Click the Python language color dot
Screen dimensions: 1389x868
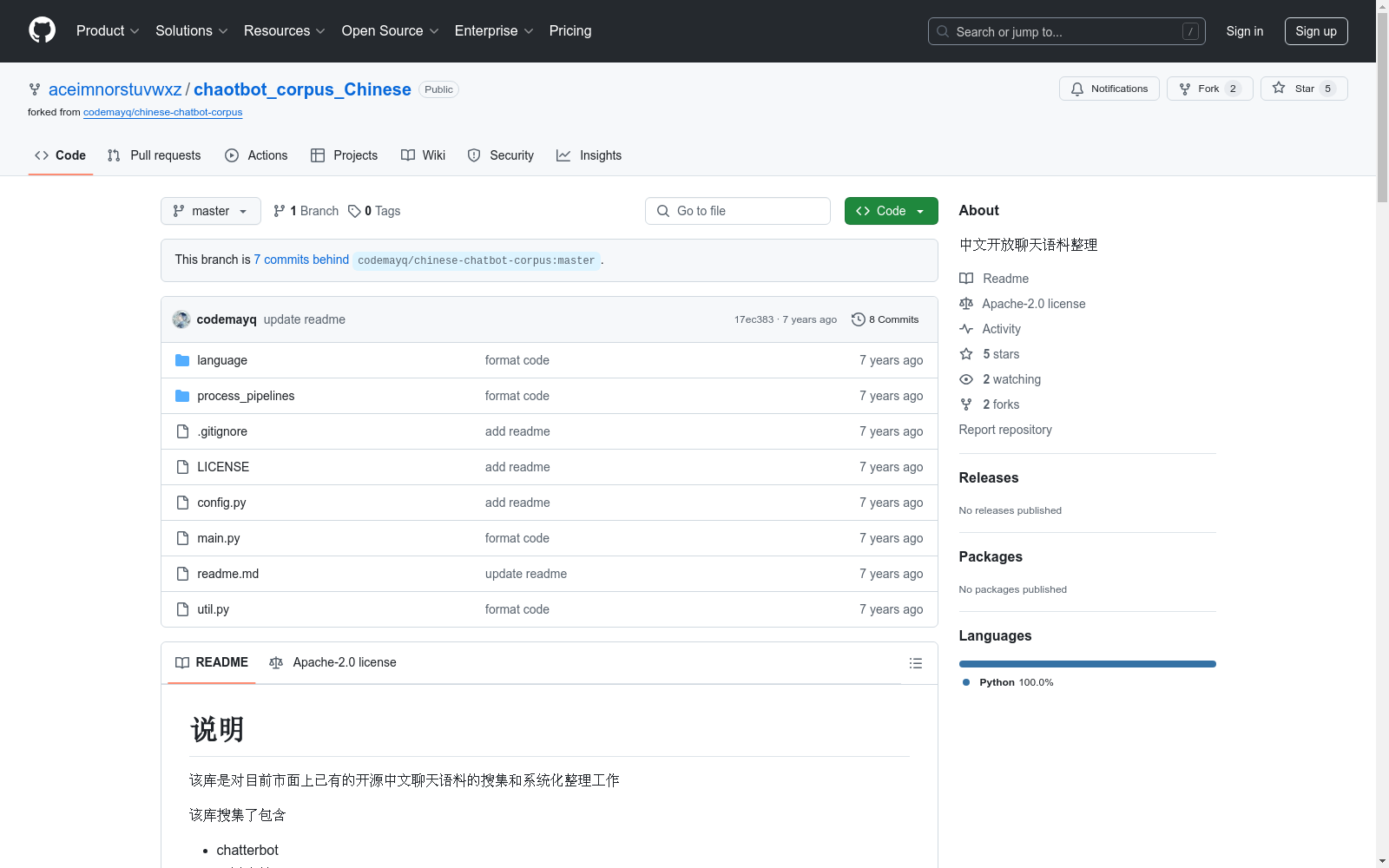point(966,682)
